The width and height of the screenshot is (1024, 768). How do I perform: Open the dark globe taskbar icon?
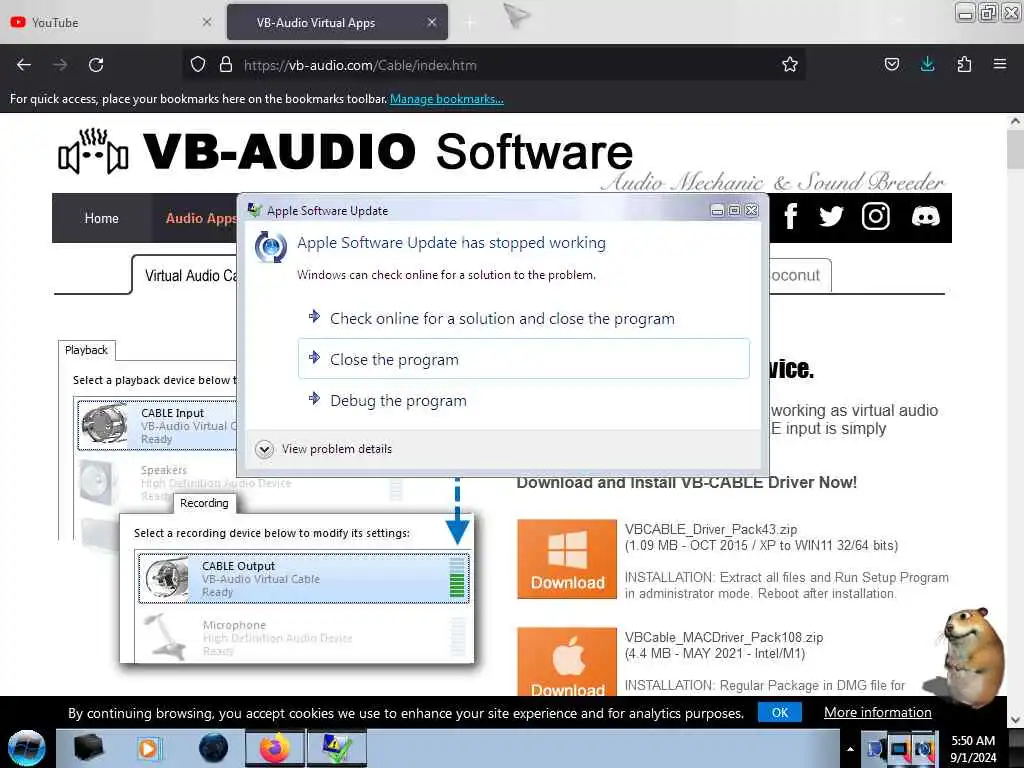[x=214, y=748]
